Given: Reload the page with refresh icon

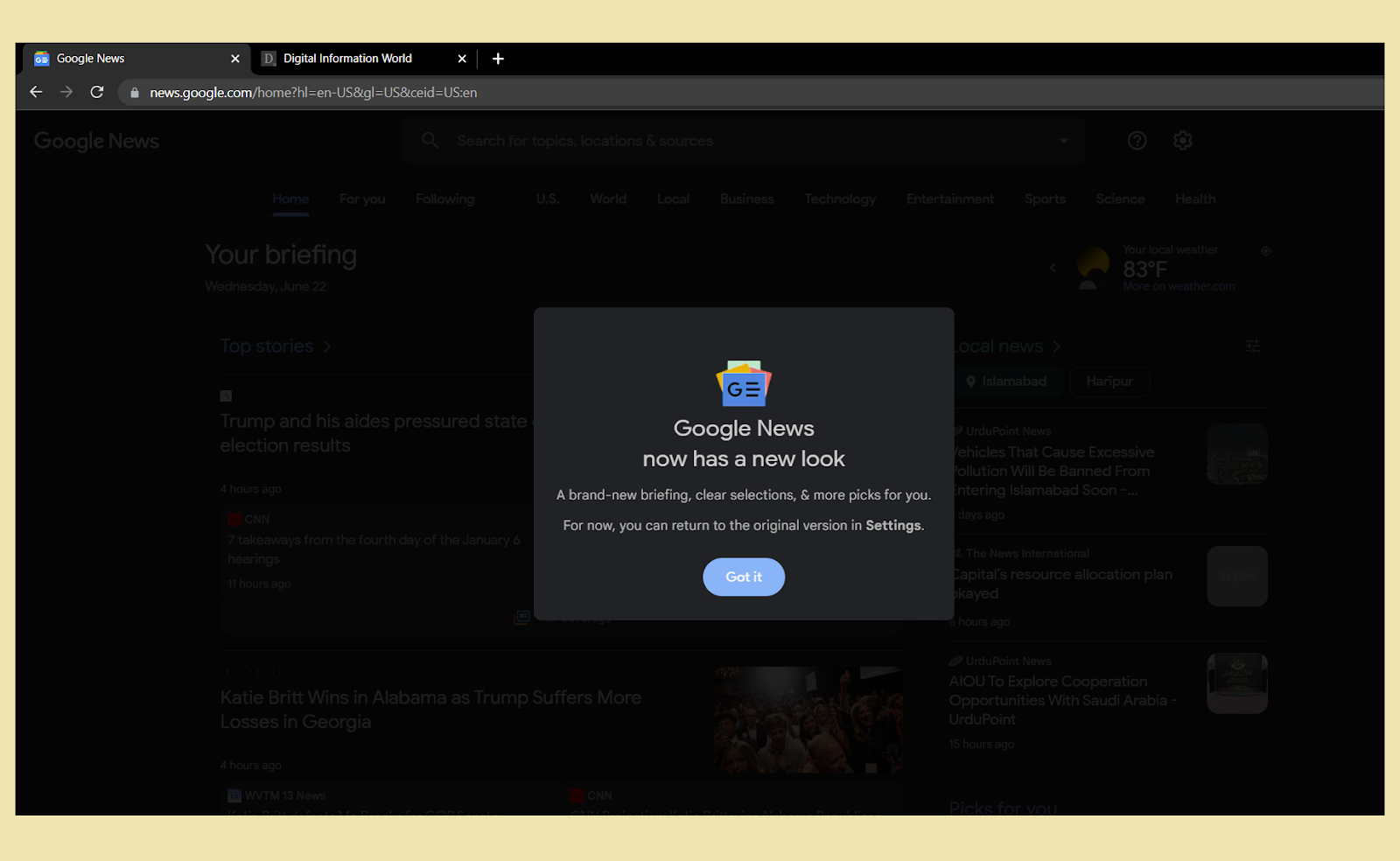Looking at the screenshot, I should (x=97, y=92).
